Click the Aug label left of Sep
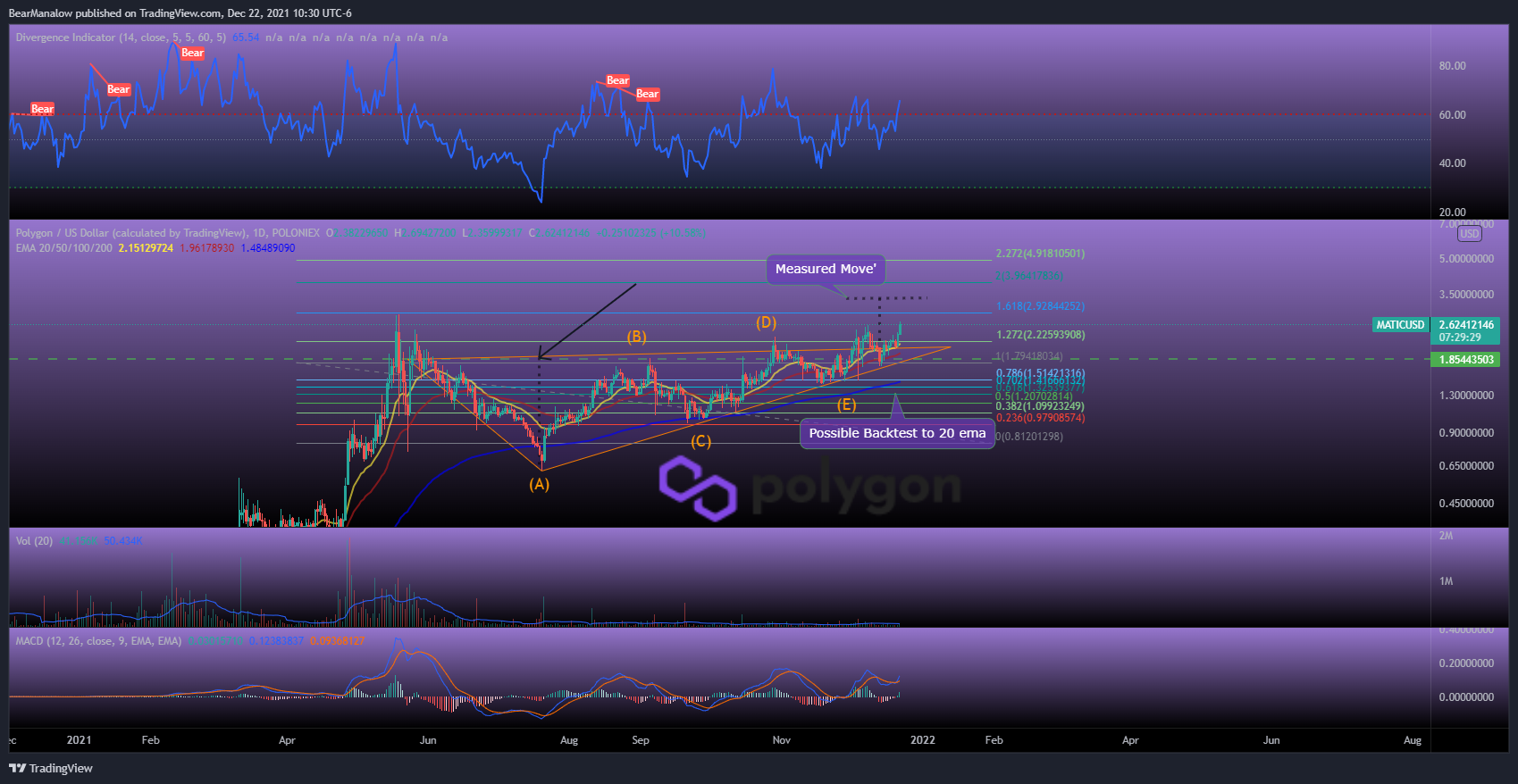This screenshot has height=784, width=1518. tap(569, 740)
